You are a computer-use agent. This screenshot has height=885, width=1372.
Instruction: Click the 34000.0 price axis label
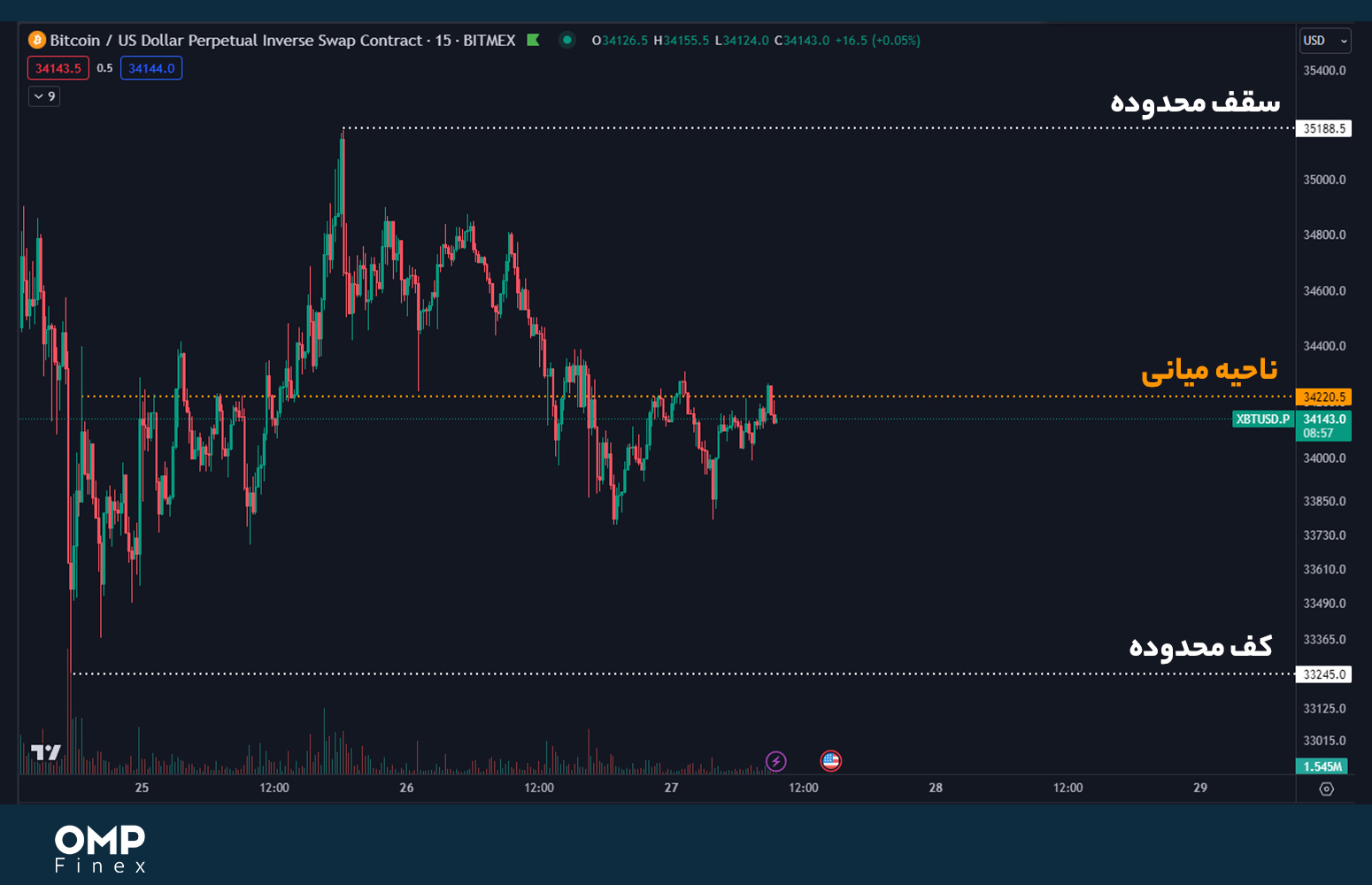(x=1324, y=458)
